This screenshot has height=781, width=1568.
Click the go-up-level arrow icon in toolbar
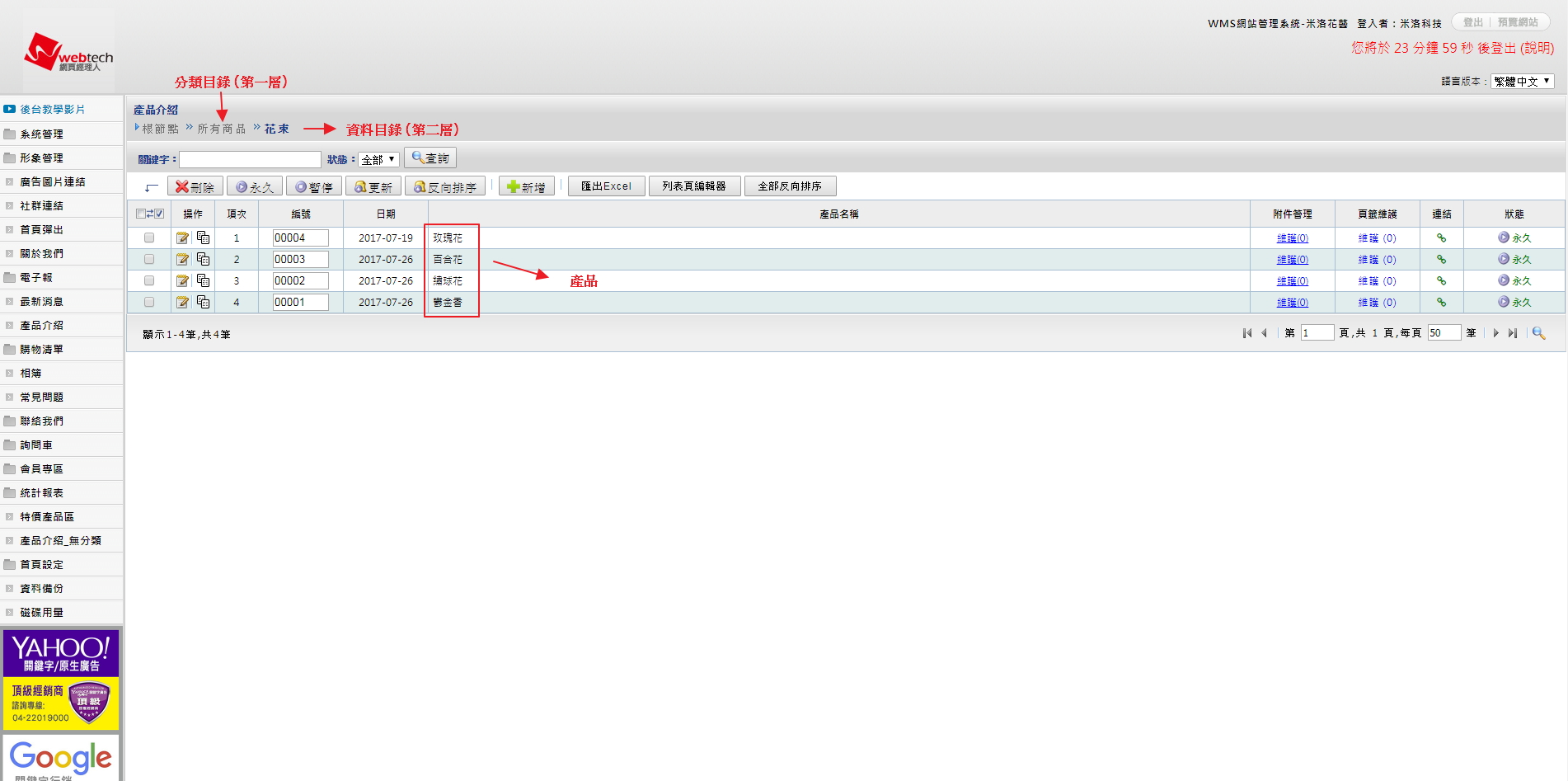tap(151, 187)
